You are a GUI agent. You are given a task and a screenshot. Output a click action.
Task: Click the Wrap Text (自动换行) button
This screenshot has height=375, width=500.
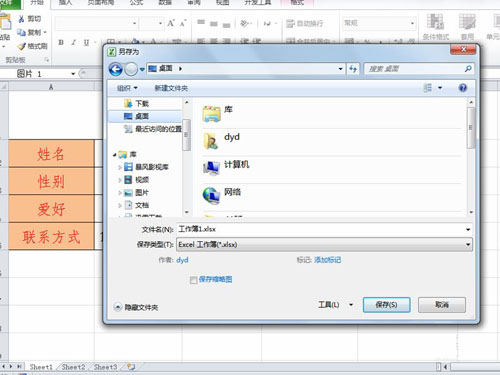304,23
